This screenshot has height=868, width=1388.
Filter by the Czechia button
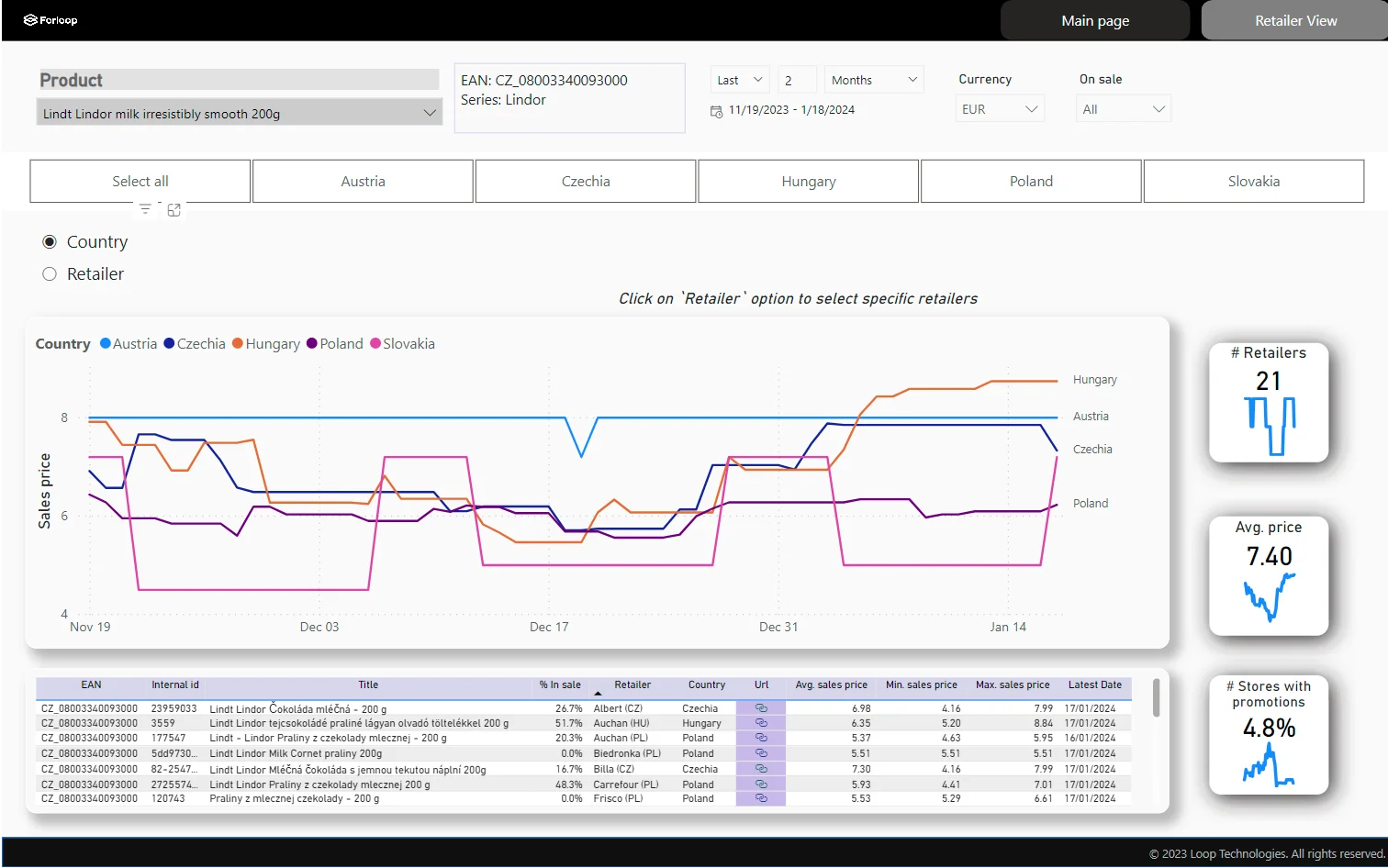tap(586, 182)
